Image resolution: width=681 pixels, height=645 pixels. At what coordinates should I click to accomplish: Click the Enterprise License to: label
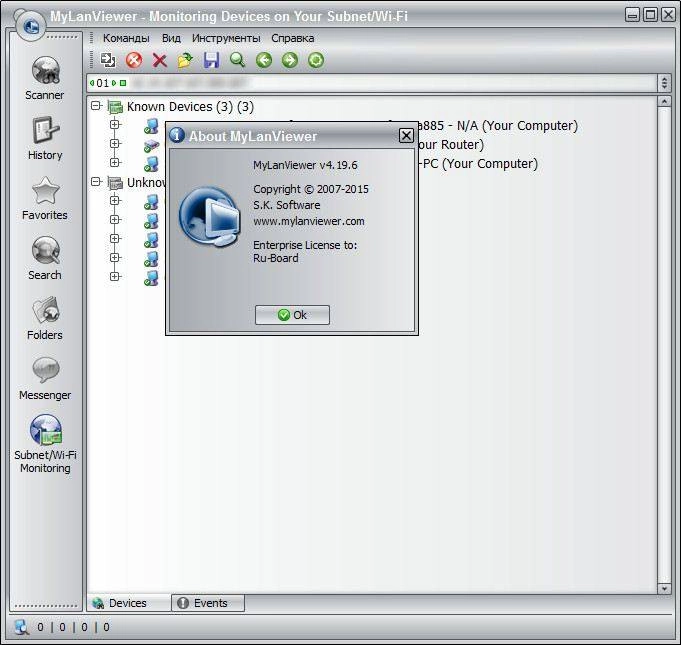click(x=305, y=245)
